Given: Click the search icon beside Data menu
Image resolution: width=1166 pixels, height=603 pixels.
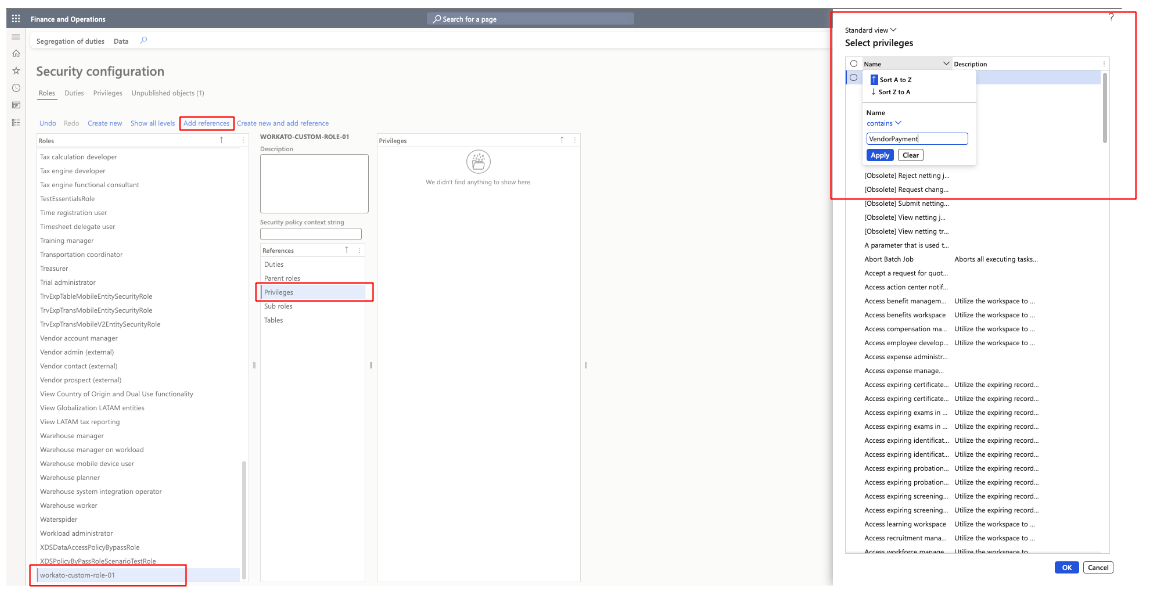Looking at the screenshot, I should pyautogui.click(x=143, y=41).
